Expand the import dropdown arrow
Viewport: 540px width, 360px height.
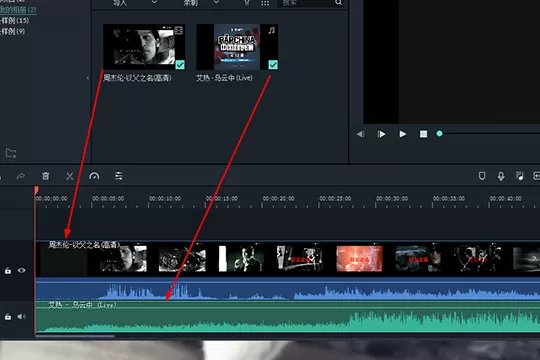155,2
